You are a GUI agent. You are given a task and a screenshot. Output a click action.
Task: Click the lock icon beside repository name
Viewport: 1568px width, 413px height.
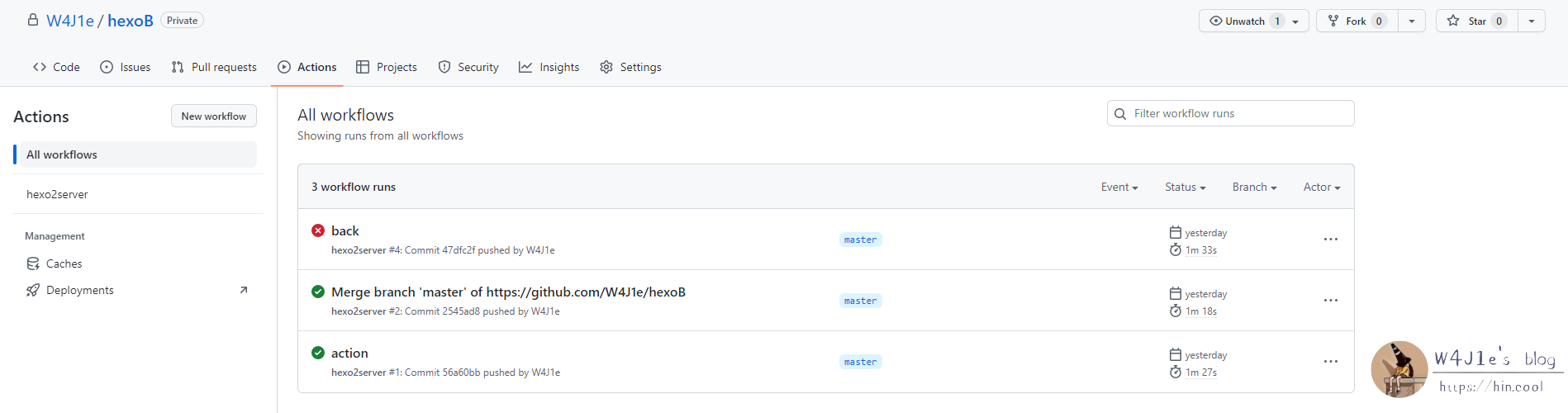pos(33,20)
